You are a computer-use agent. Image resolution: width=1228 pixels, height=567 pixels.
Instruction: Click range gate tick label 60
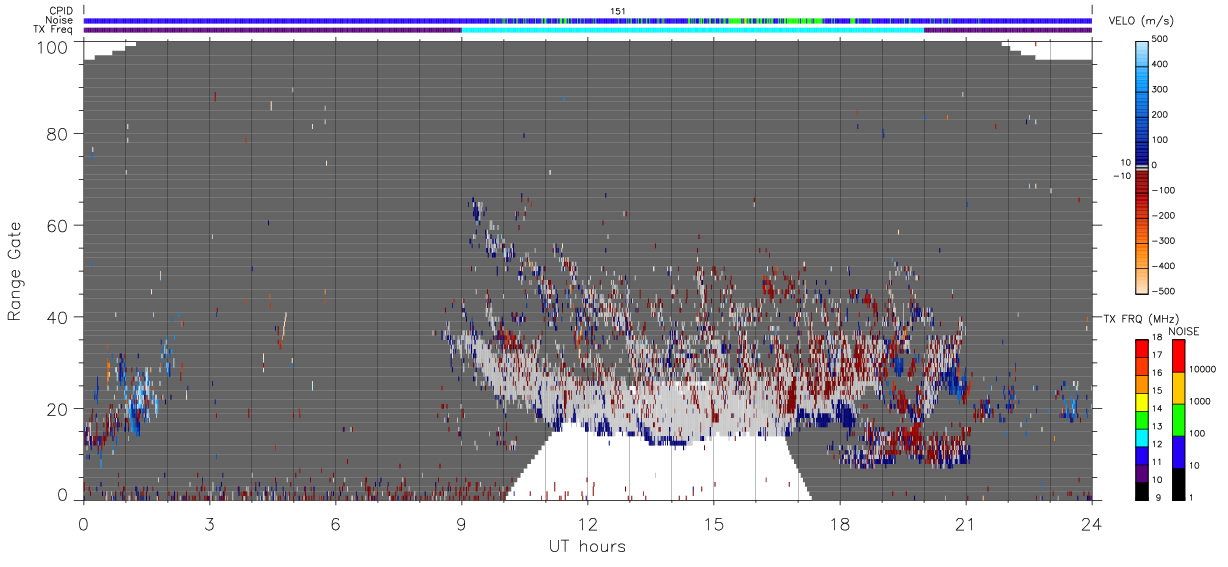pyautogui.click(x=58, y=225)
